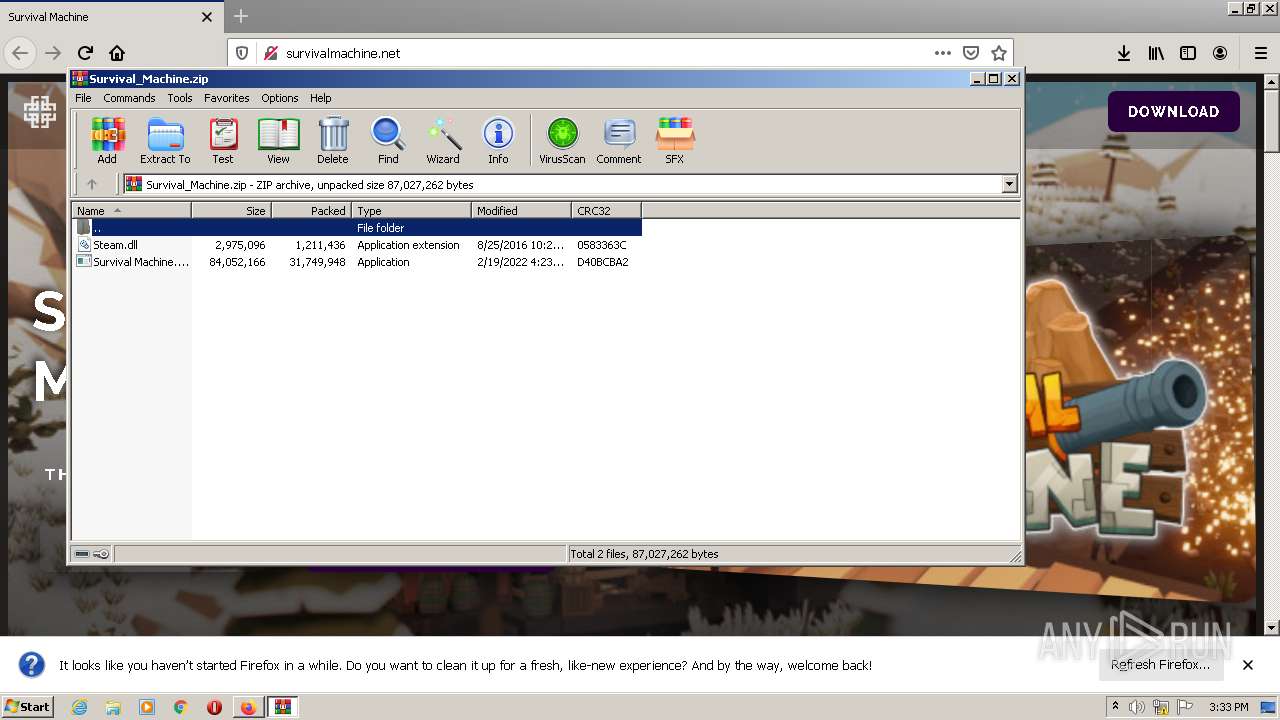Go to Firefox home page
1280x720 pixels.
pyautogui.click(x=117, y=53)
